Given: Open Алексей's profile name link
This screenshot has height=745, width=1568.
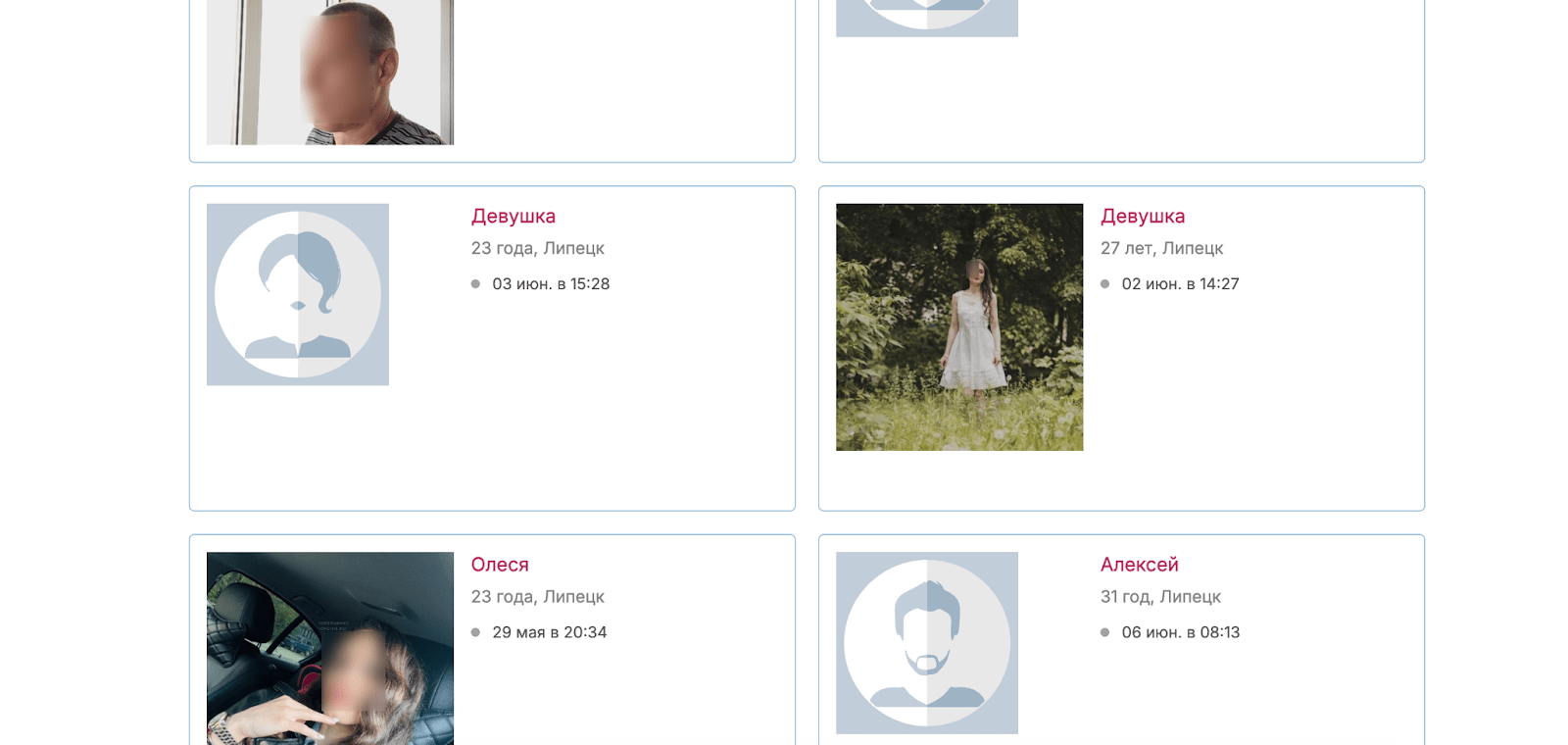Looking at the screenshot, I should pos(1140,565).
